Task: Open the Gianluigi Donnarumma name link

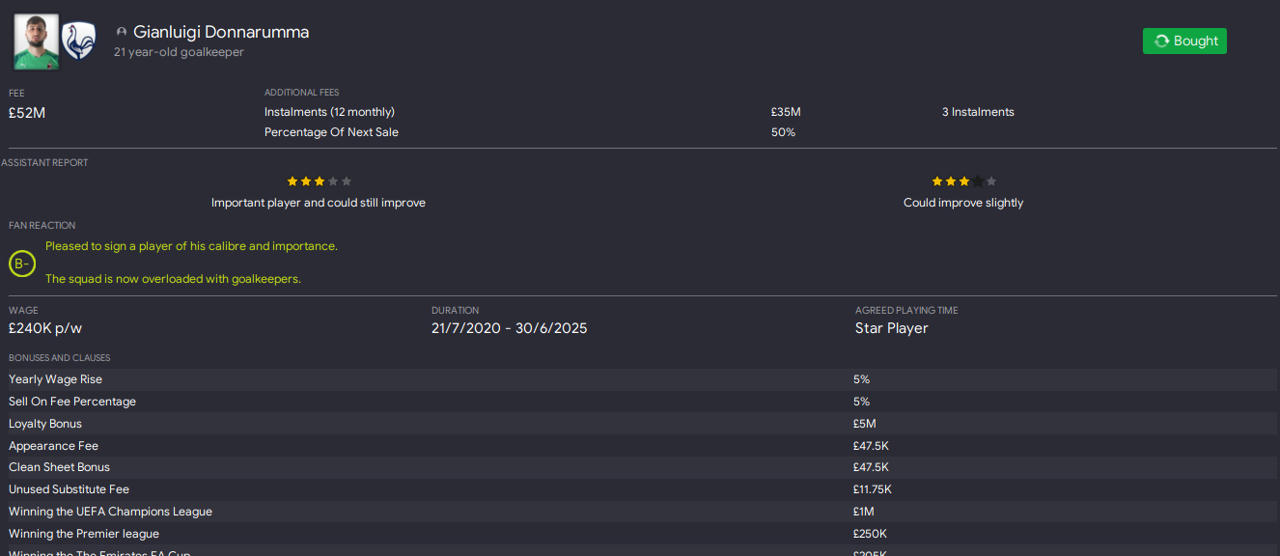Action: (221, 32)
